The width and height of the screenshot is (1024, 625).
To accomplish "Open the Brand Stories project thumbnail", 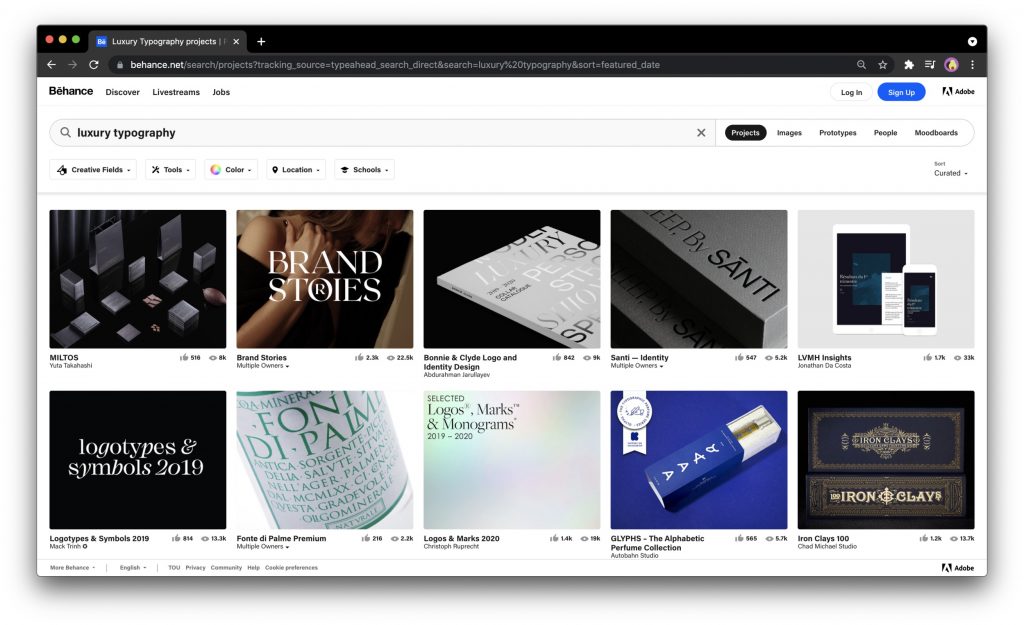I will tap(324, 278).
